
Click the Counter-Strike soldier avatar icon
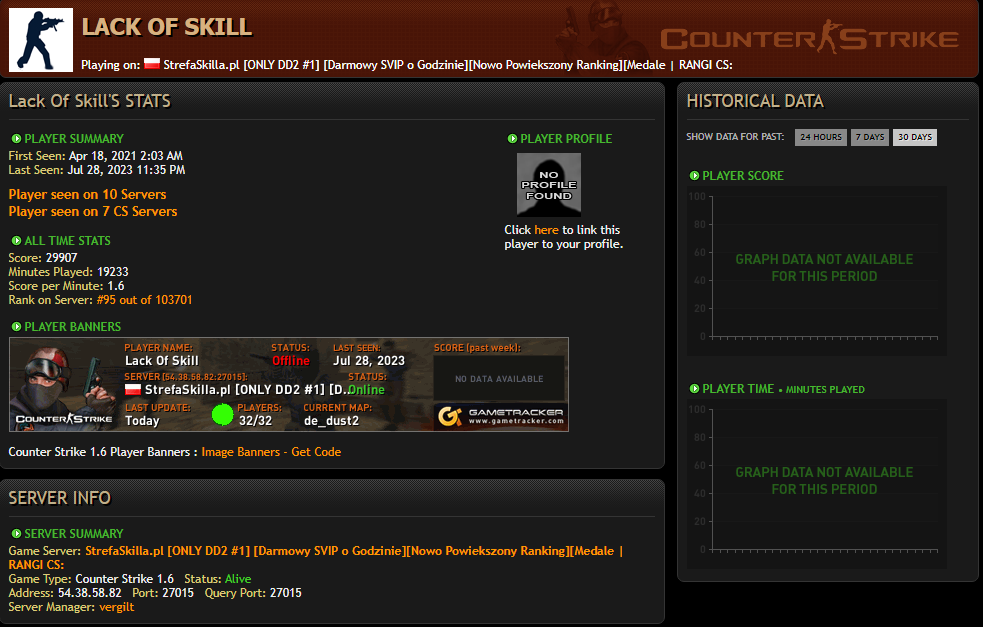pos(41,40)
